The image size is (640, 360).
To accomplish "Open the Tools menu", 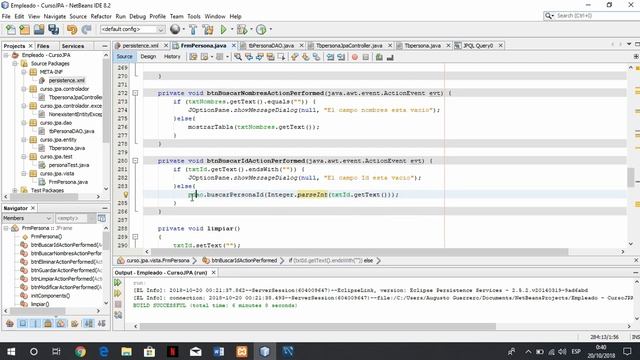I will tap(194, 16).
